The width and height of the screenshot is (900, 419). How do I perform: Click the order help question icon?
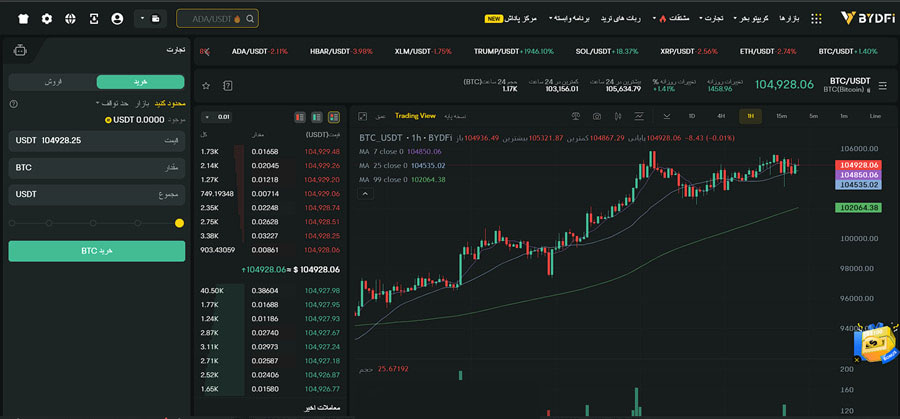14,104
